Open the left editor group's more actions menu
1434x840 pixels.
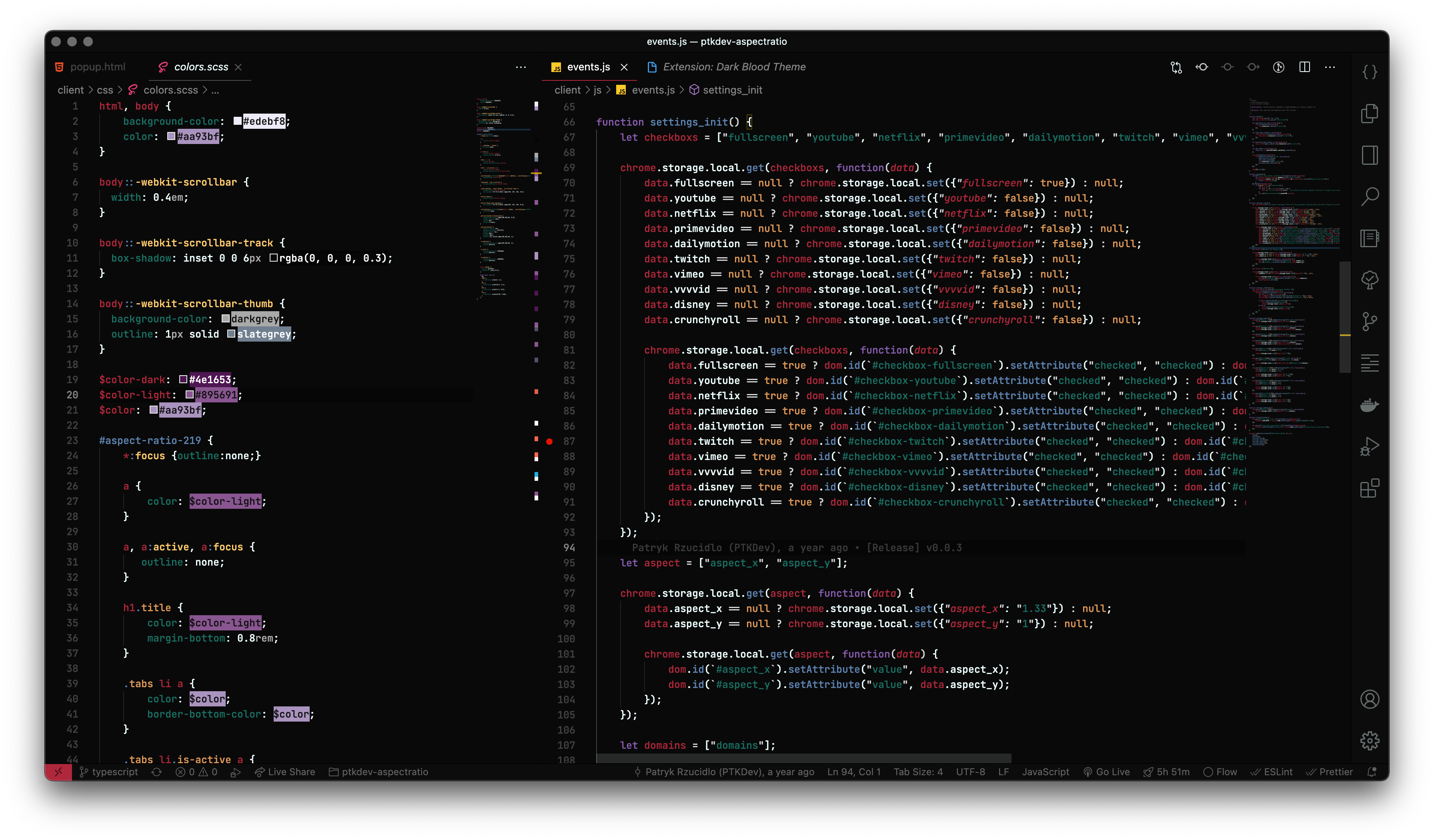pos(521,67)
